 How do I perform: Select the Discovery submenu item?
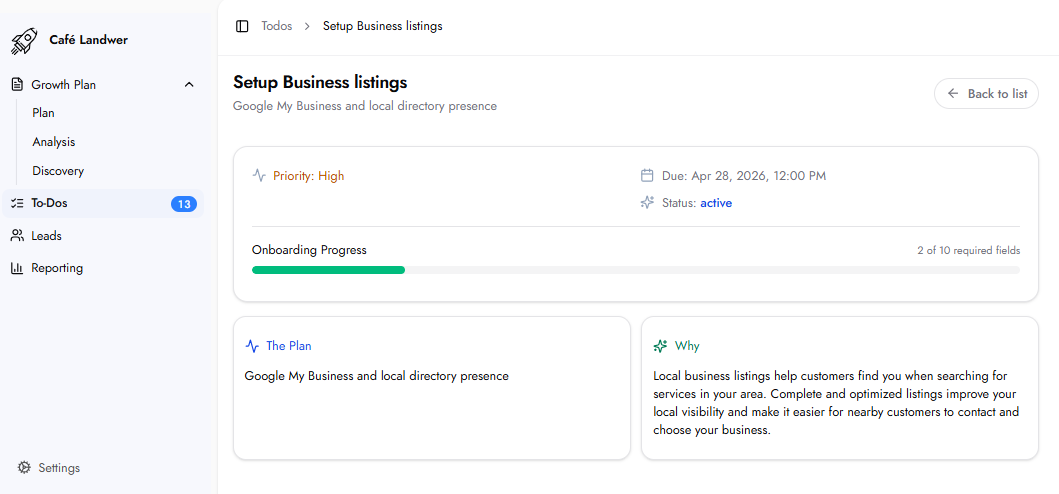click(58, 171)
